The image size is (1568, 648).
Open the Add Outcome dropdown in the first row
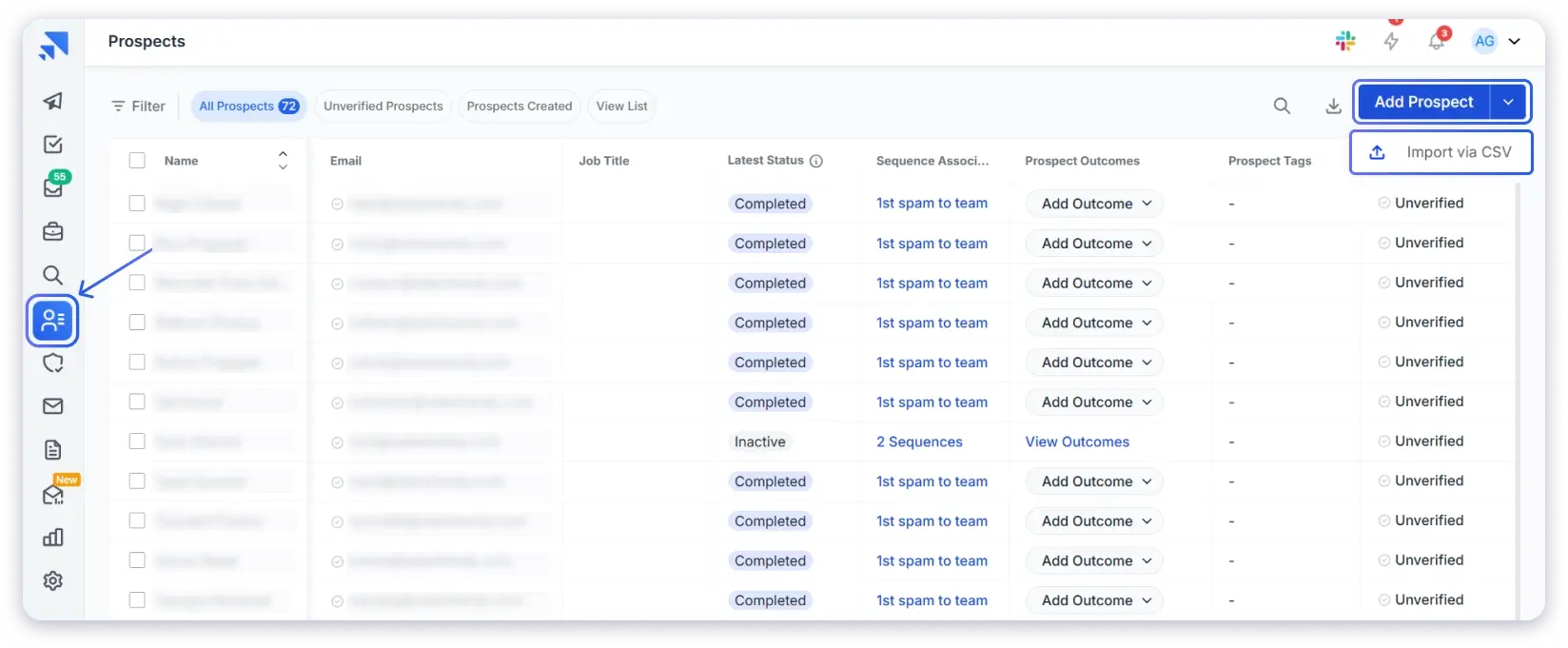(x=1095, y=204)
